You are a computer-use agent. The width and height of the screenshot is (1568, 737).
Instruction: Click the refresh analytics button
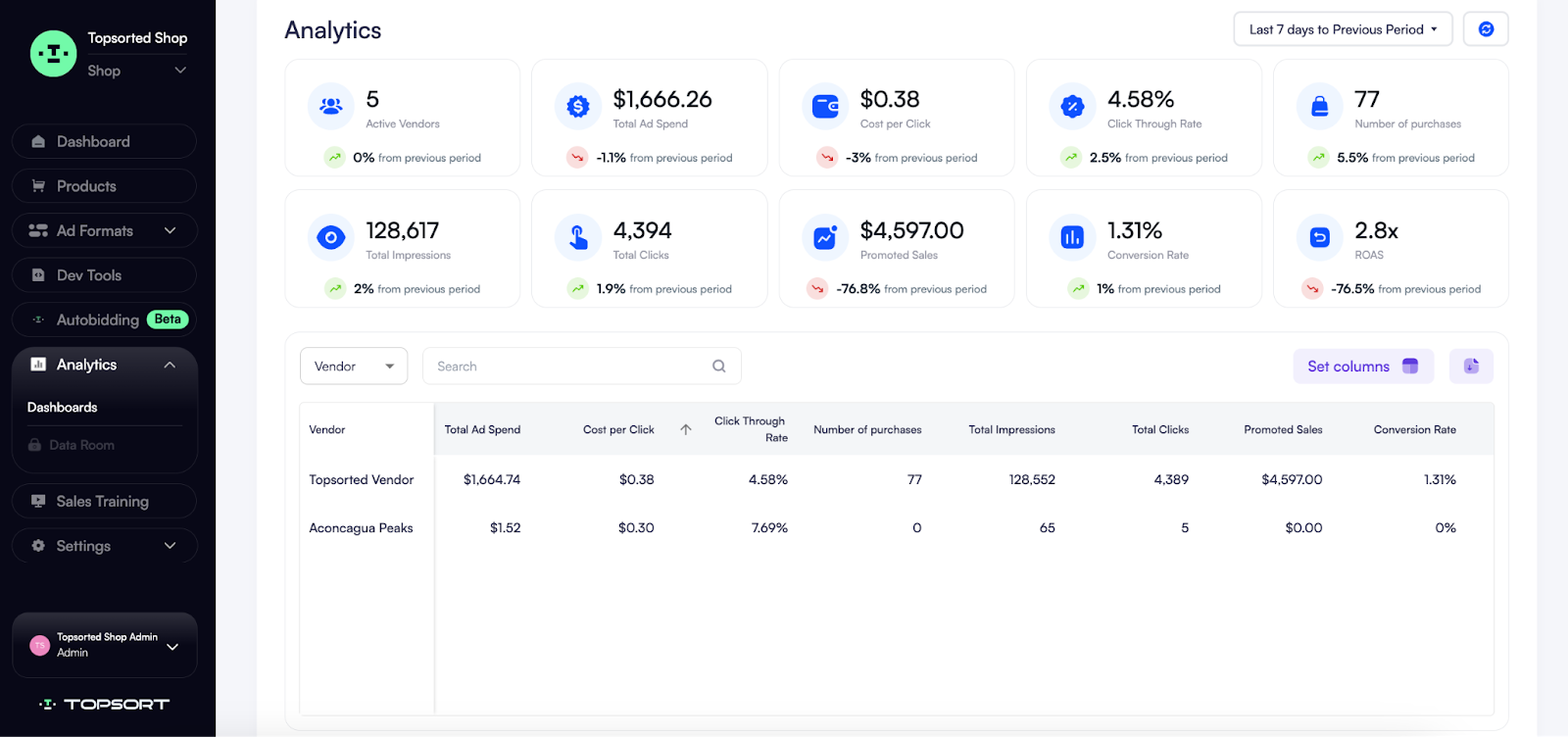pyautogui.click(x=1486, y=29)
